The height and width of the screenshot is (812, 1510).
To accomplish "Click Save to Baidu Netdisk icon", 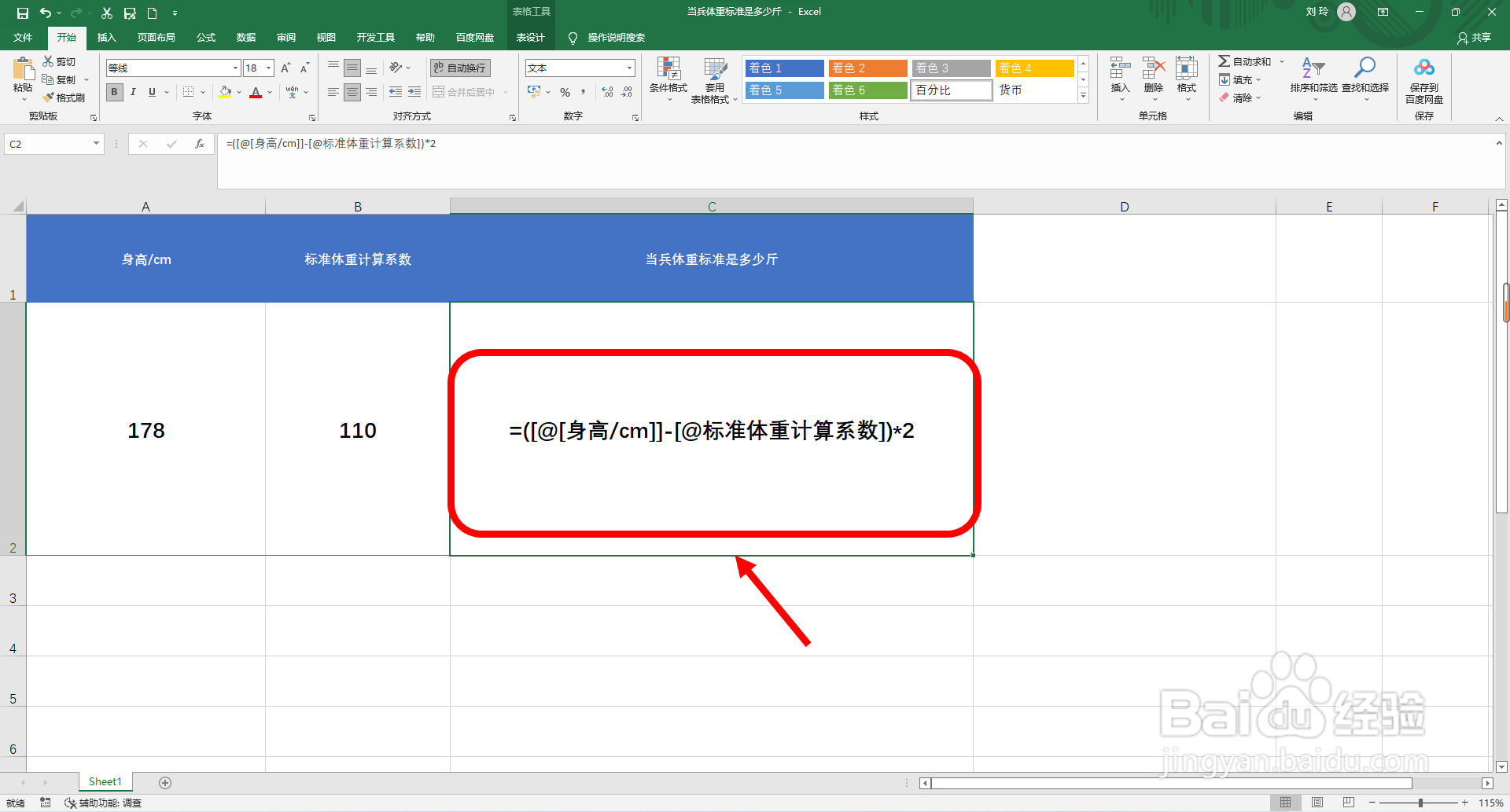I will [x=1424, y=79].
